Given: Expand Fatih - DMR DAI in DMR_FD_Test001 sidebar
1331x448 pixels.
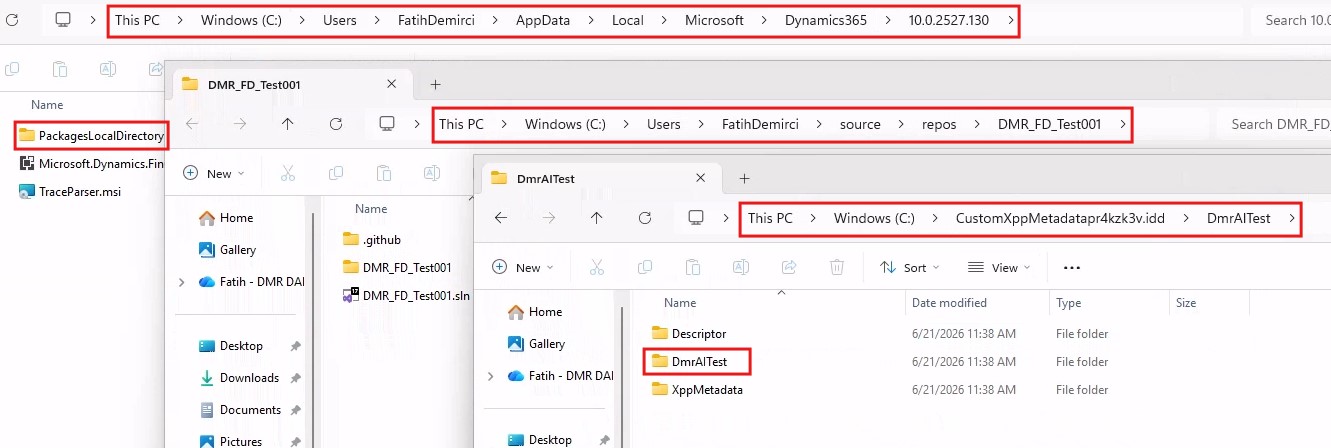Looking at the screenshot, I should [181, 282].
